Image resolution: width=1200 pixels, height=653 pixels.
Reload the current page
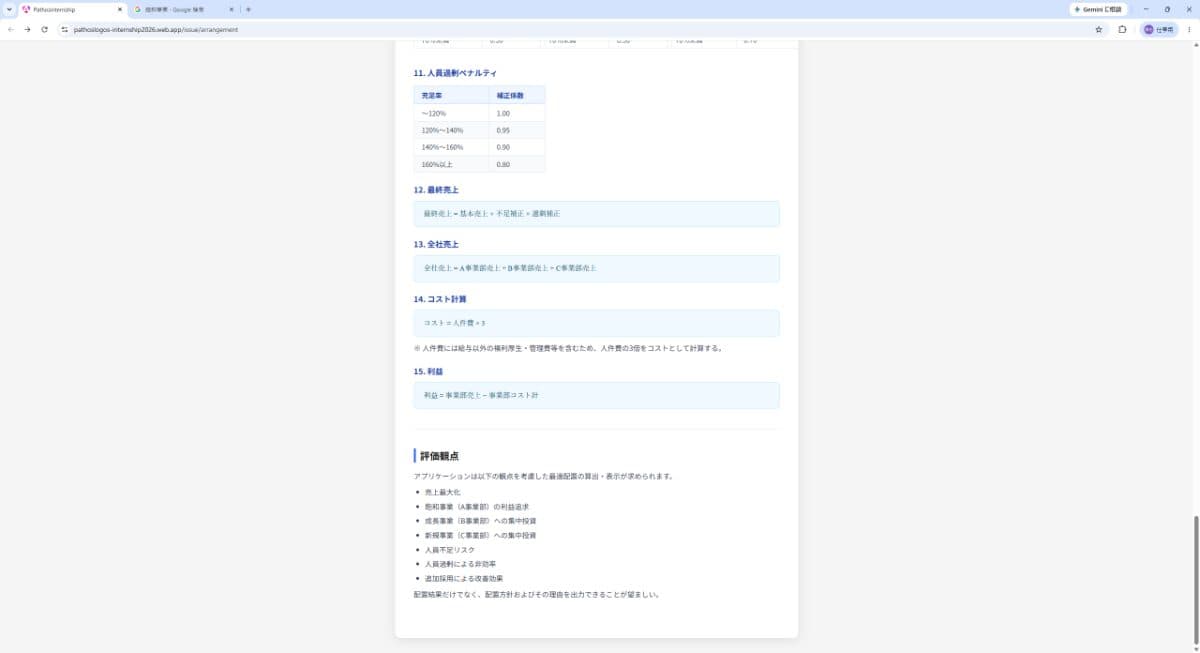44,29
